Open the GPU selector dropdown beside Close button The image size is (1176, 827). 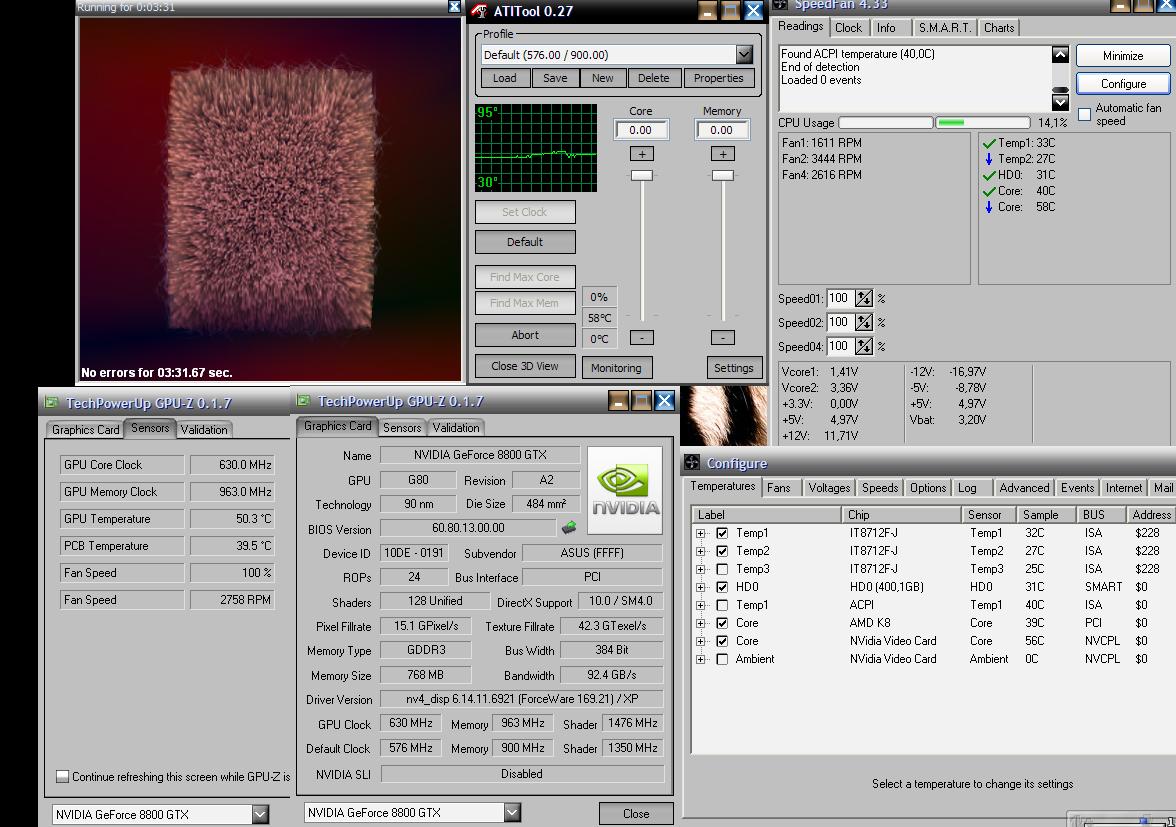512,812
